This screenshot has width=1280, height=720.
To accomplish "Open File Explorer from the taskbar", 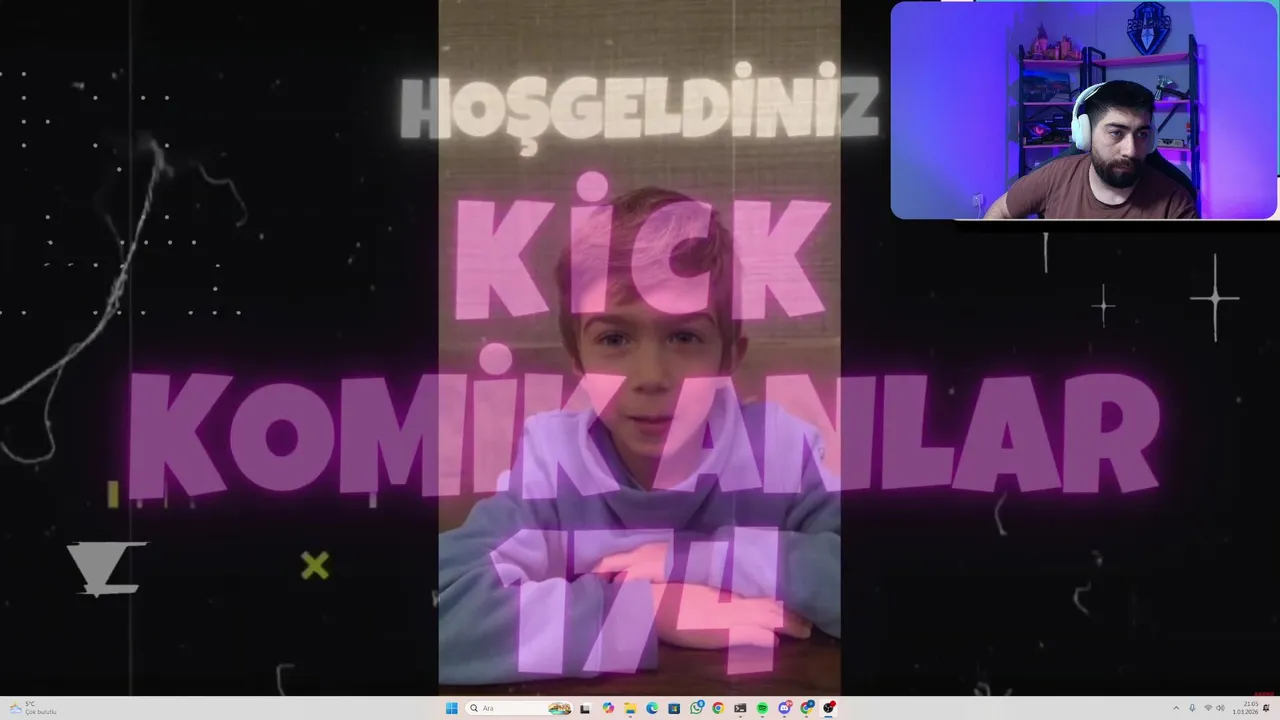I will click(x=630, y=708).
